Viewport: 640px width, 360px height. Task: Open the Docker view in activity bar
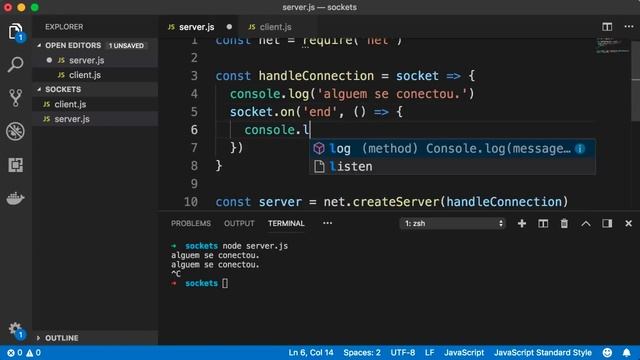click(16, 198)
